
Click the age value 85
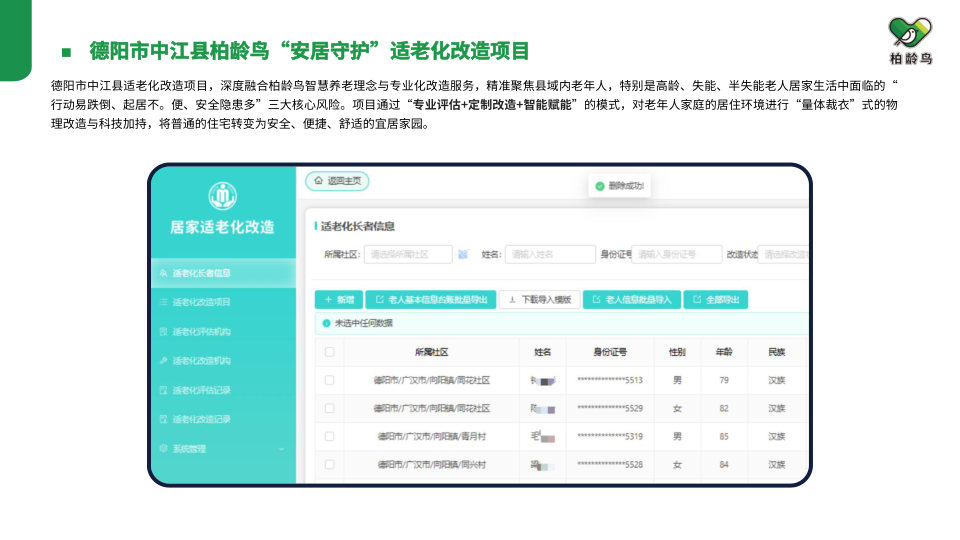pyautogui.click(x=724, y=437)
